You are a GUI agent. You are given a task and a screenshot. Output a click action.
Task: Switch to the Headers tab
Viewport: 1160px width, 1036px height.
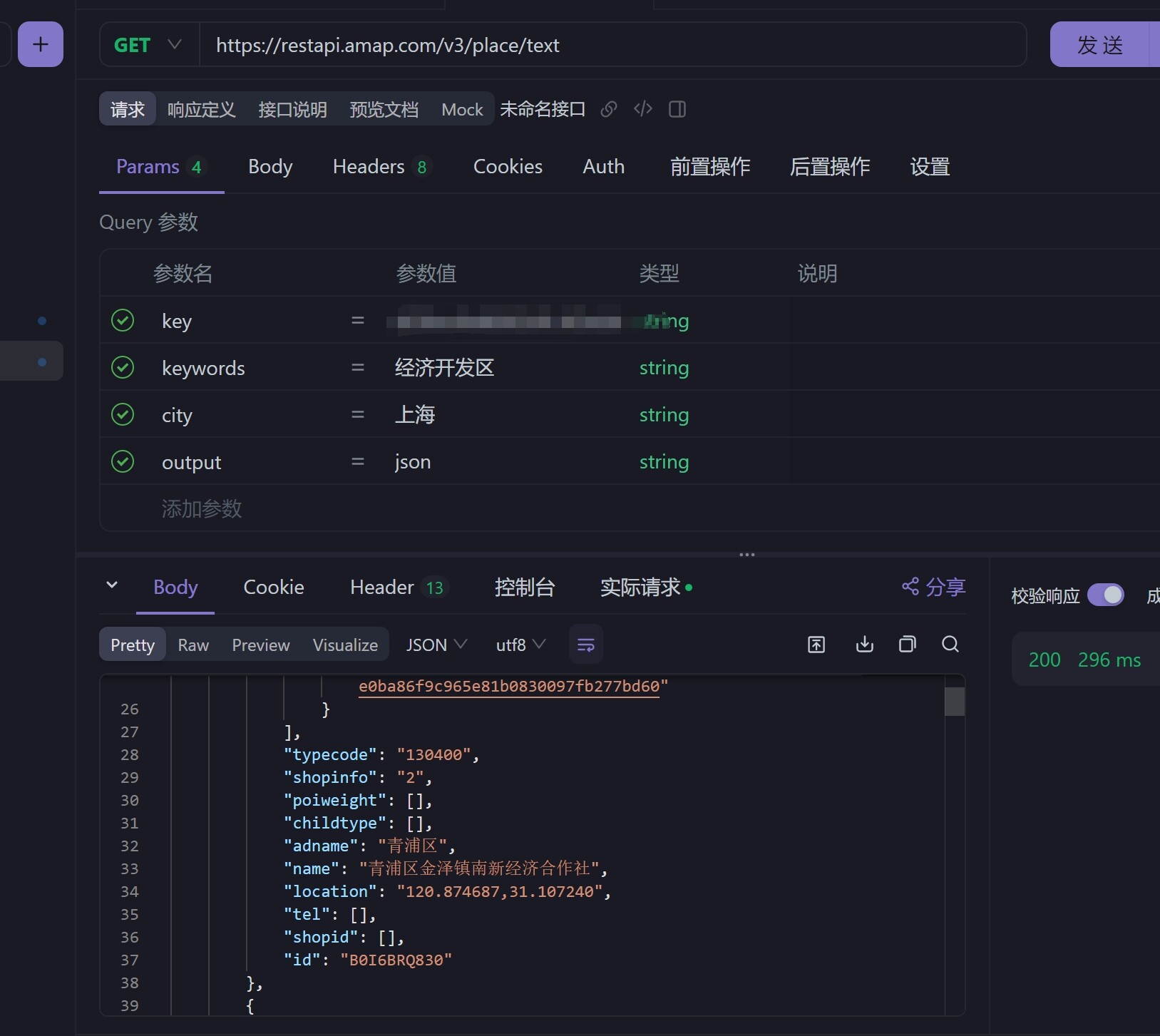[x=380, y=167]
